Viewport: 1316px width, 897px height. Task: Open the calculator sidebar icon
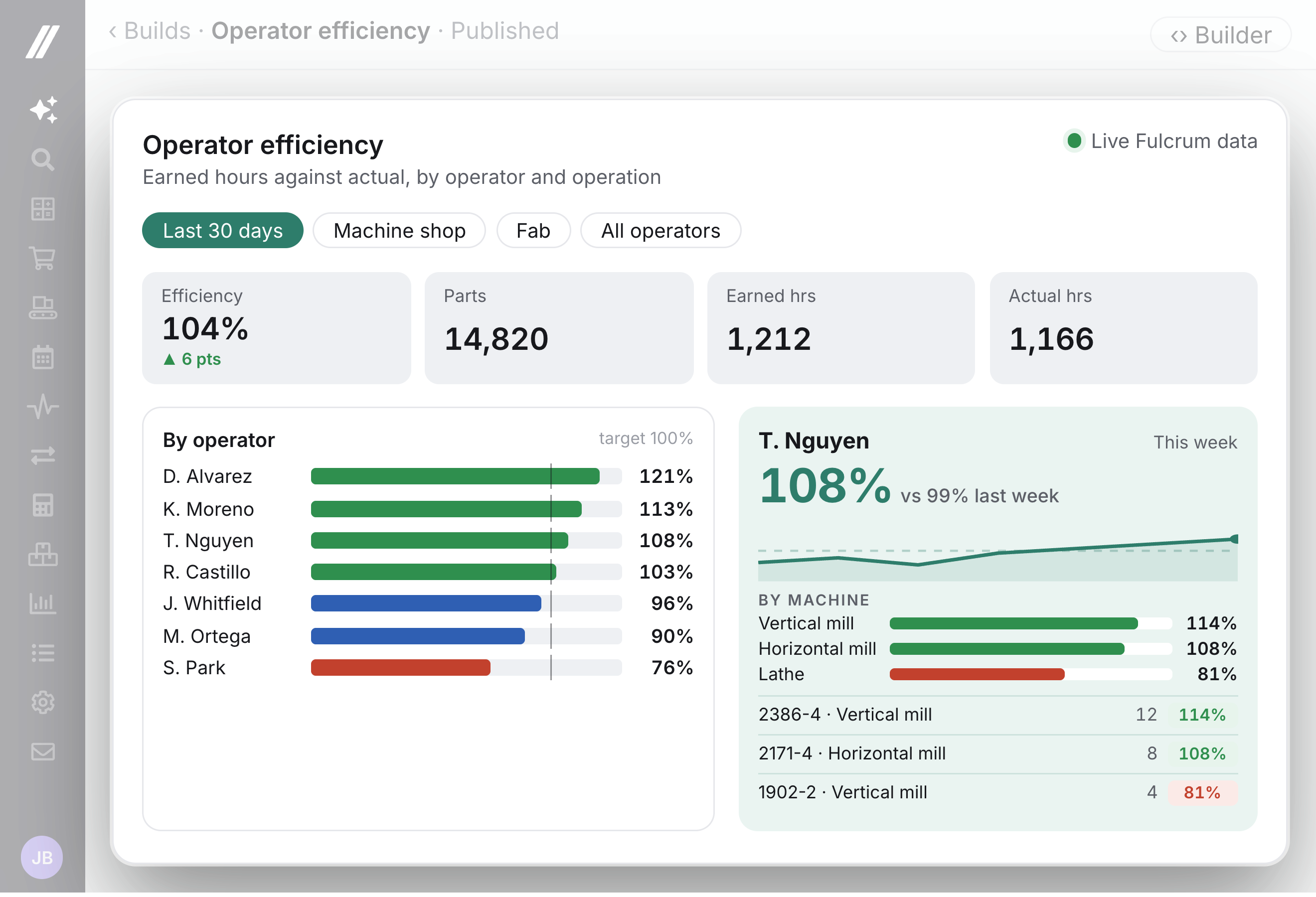[43, 506]
